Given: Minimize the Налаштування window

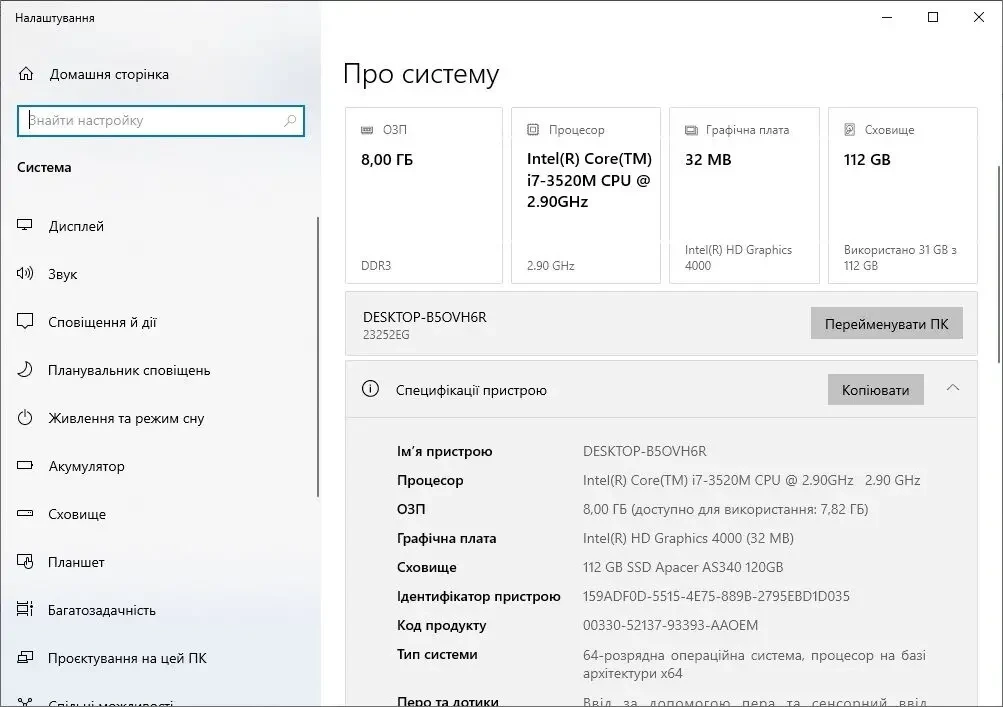Looking at the screenshot, I should point(887,17).
